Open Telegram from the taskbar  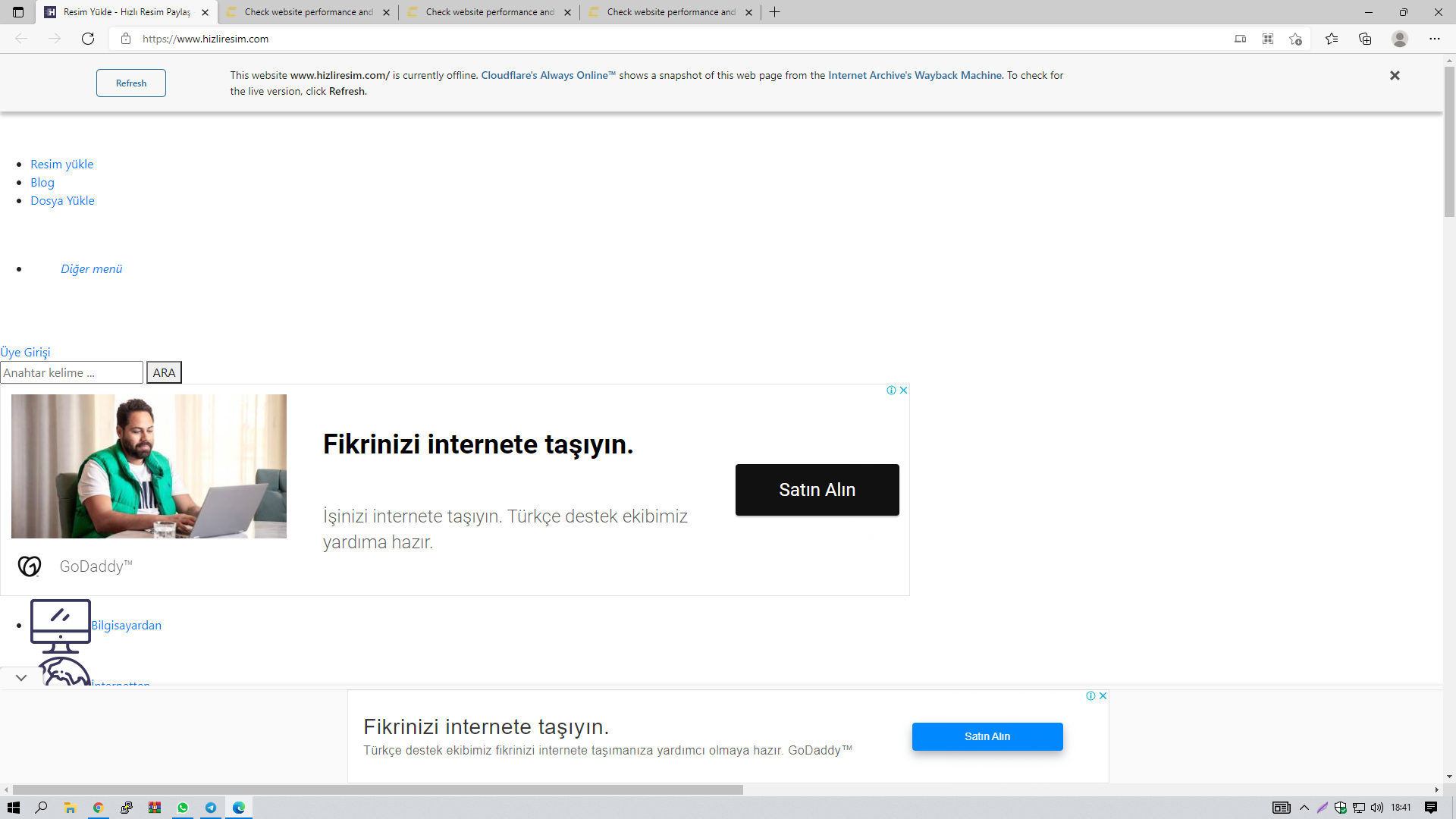(x=211, y=808)
